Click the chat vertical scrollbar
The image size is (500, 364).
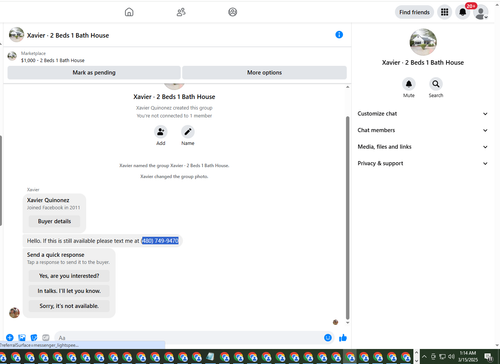coord(348,217)
